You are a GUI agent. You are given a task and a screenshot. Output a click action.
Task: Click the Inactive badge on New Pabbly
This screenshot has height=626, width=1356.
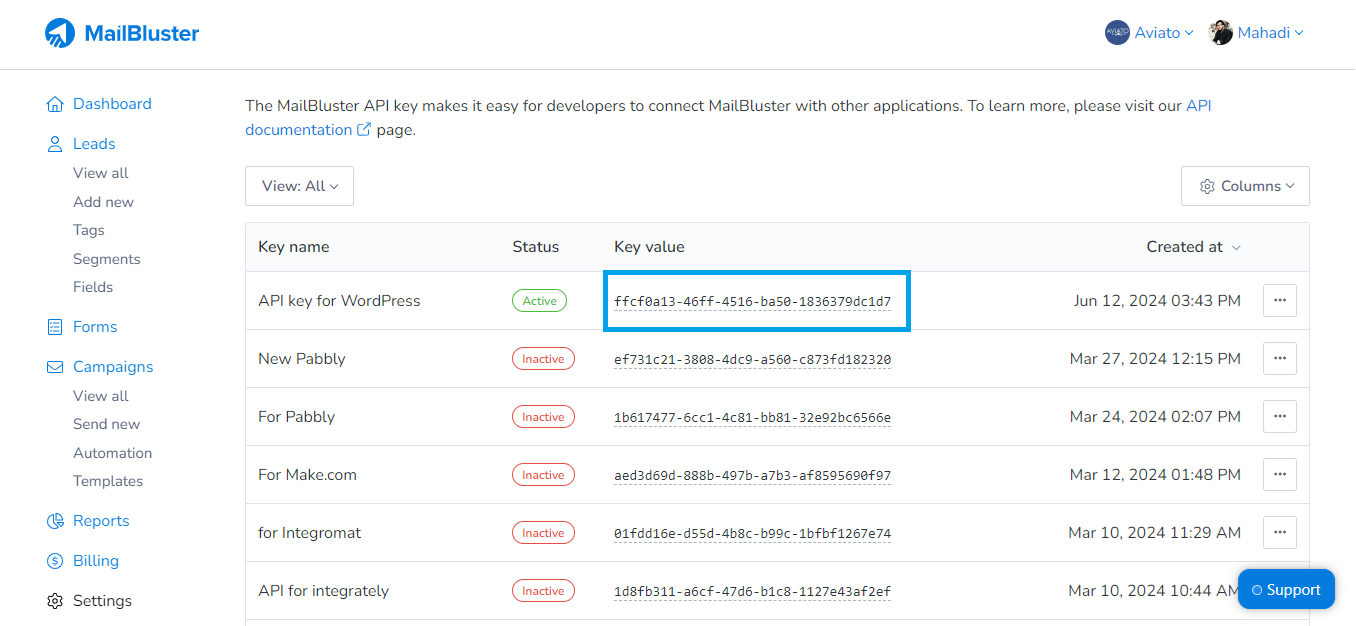[x=543, y=358]
